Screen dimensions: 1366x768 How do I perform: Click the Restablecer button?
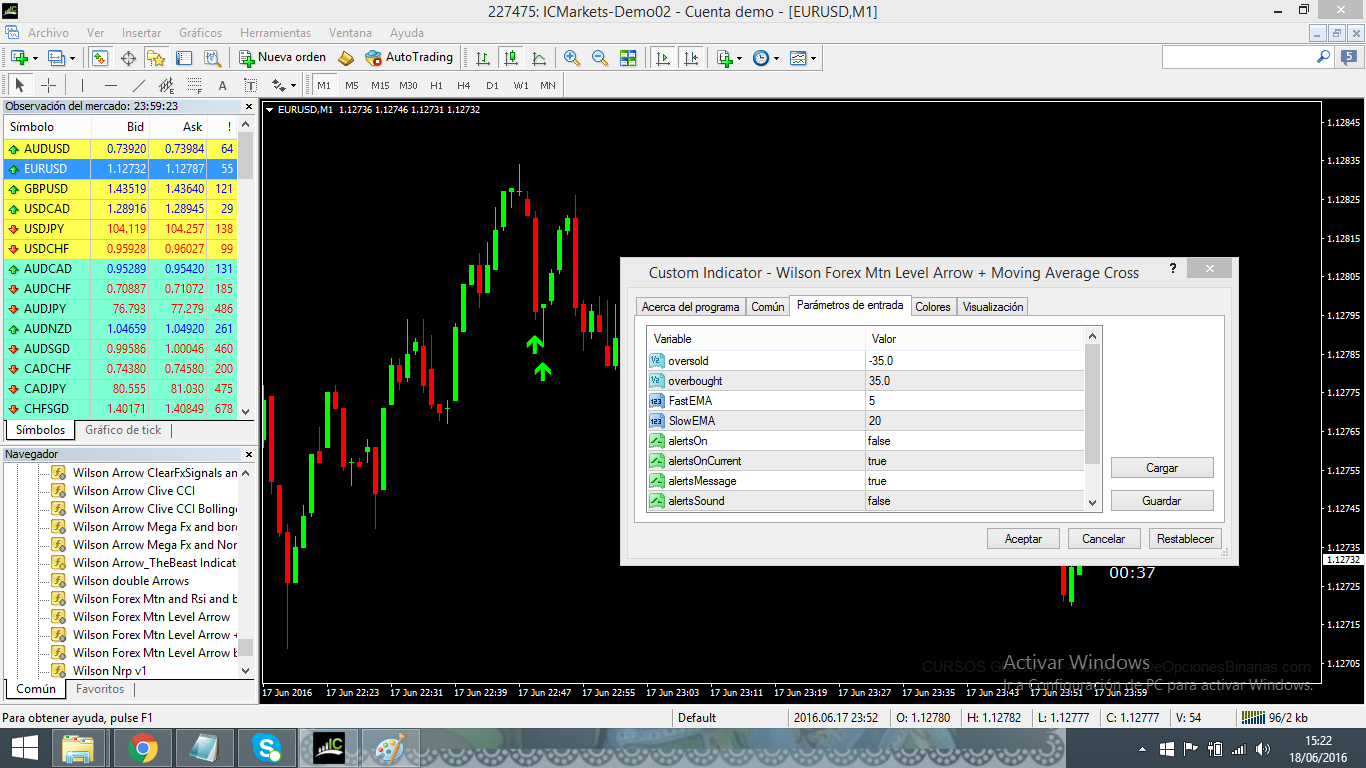pos(1185,539)
